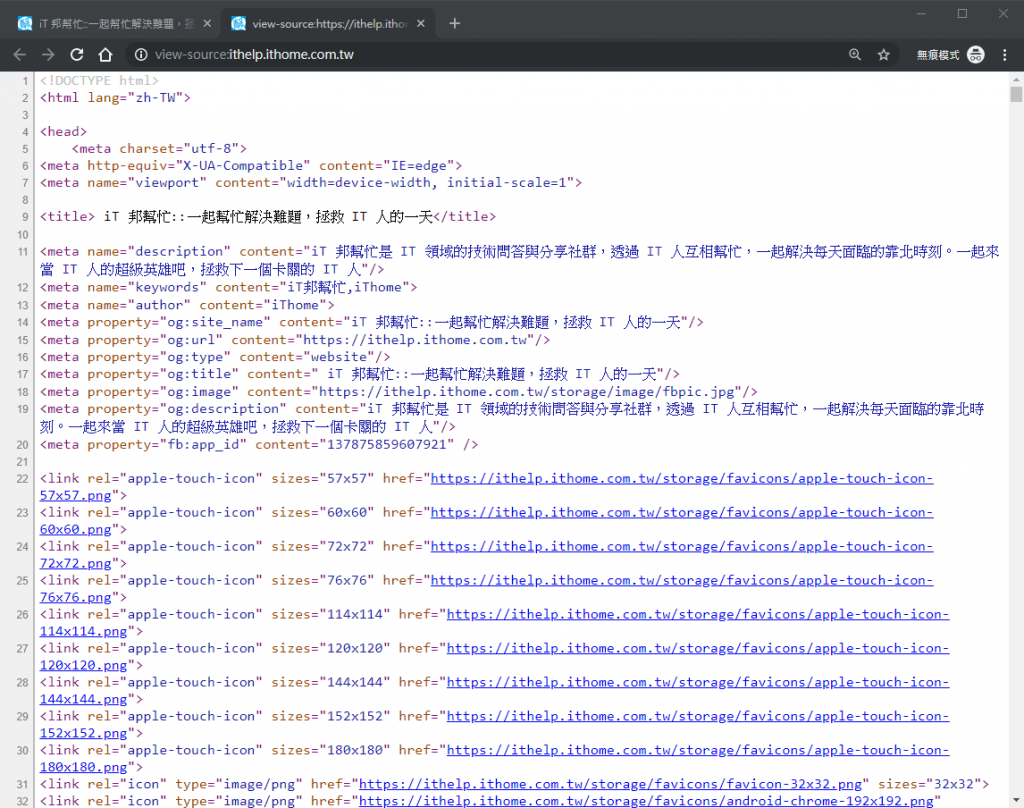The height and width of the screenshot is (808, 1024).
Task: Go forward to next page
Action: point(48,55)
